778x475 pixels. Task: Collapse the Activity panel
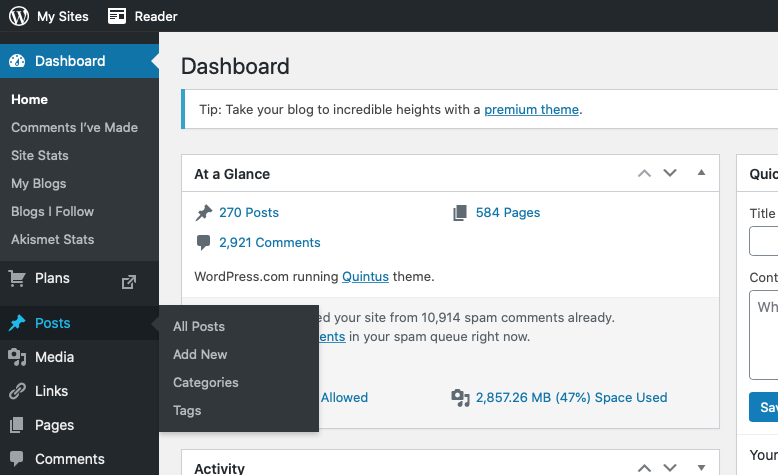tap(701, 467)
